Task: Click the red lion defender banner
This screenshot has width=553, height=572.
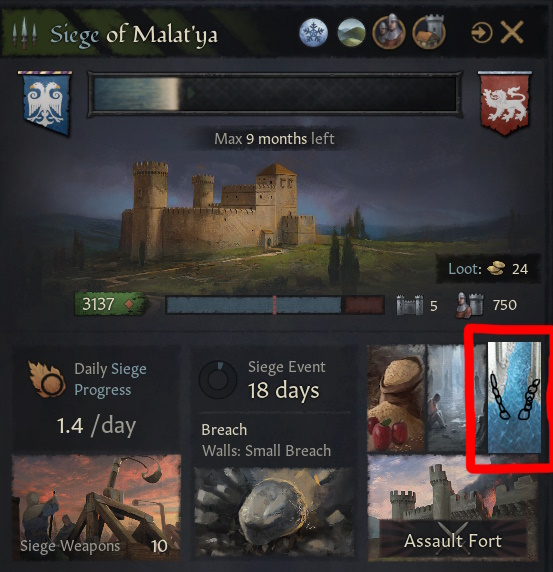Action: [x=504, y=103]
